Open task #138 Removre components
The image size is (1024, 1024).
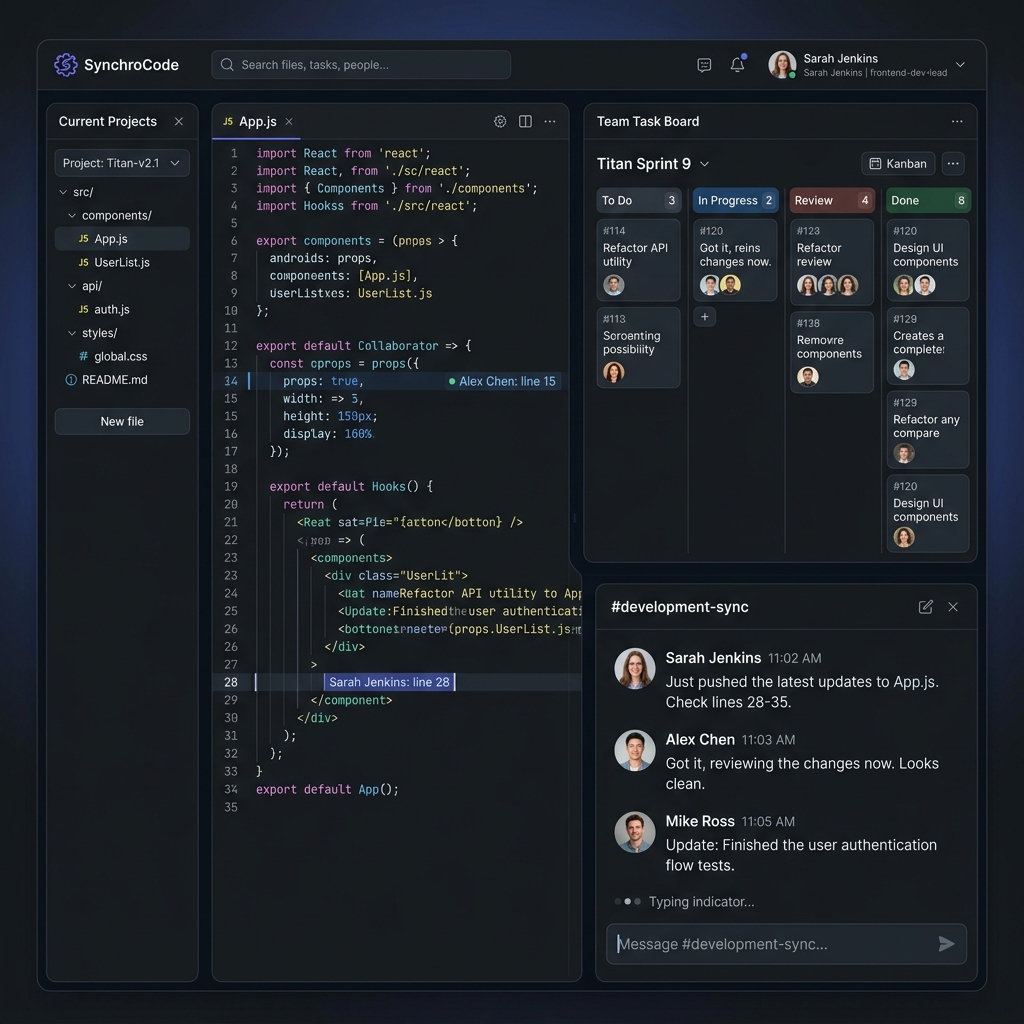pos(832,352)
